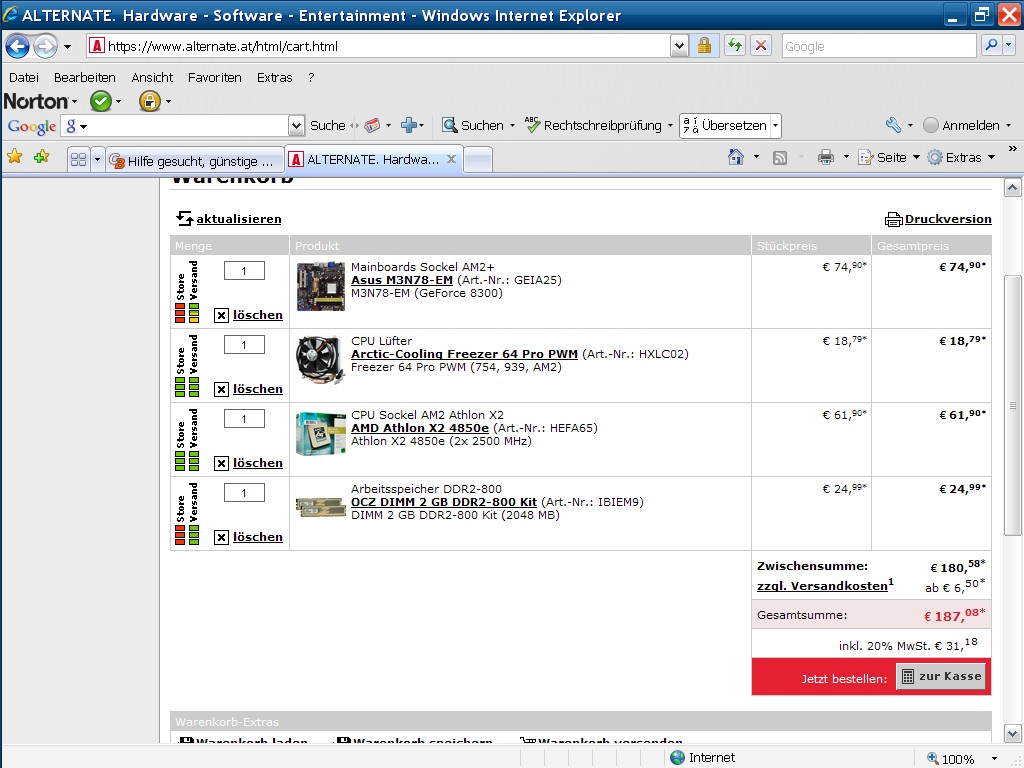This screenshot has height=768, width=1024.
Task: Click the vertical scrollbar thumb
Action: 1013,405
